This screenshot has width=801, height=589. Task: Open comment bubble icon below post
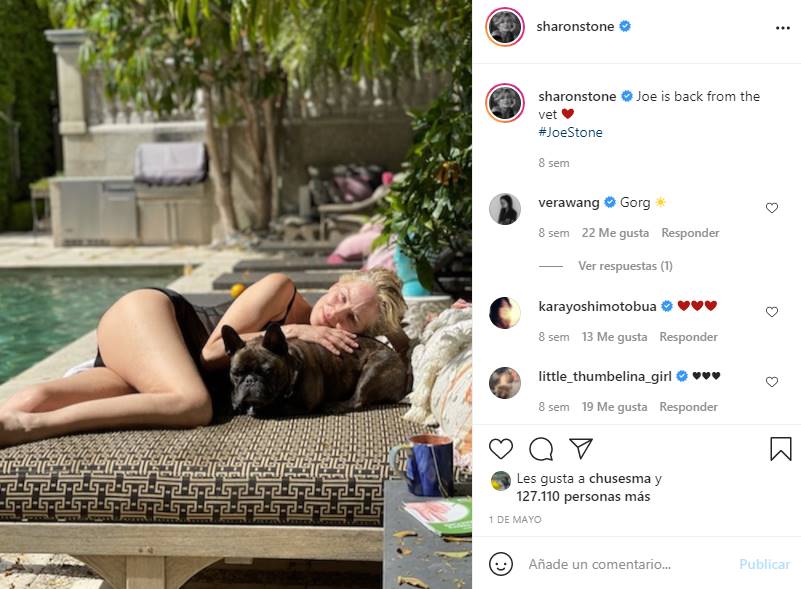pos(541,449)
